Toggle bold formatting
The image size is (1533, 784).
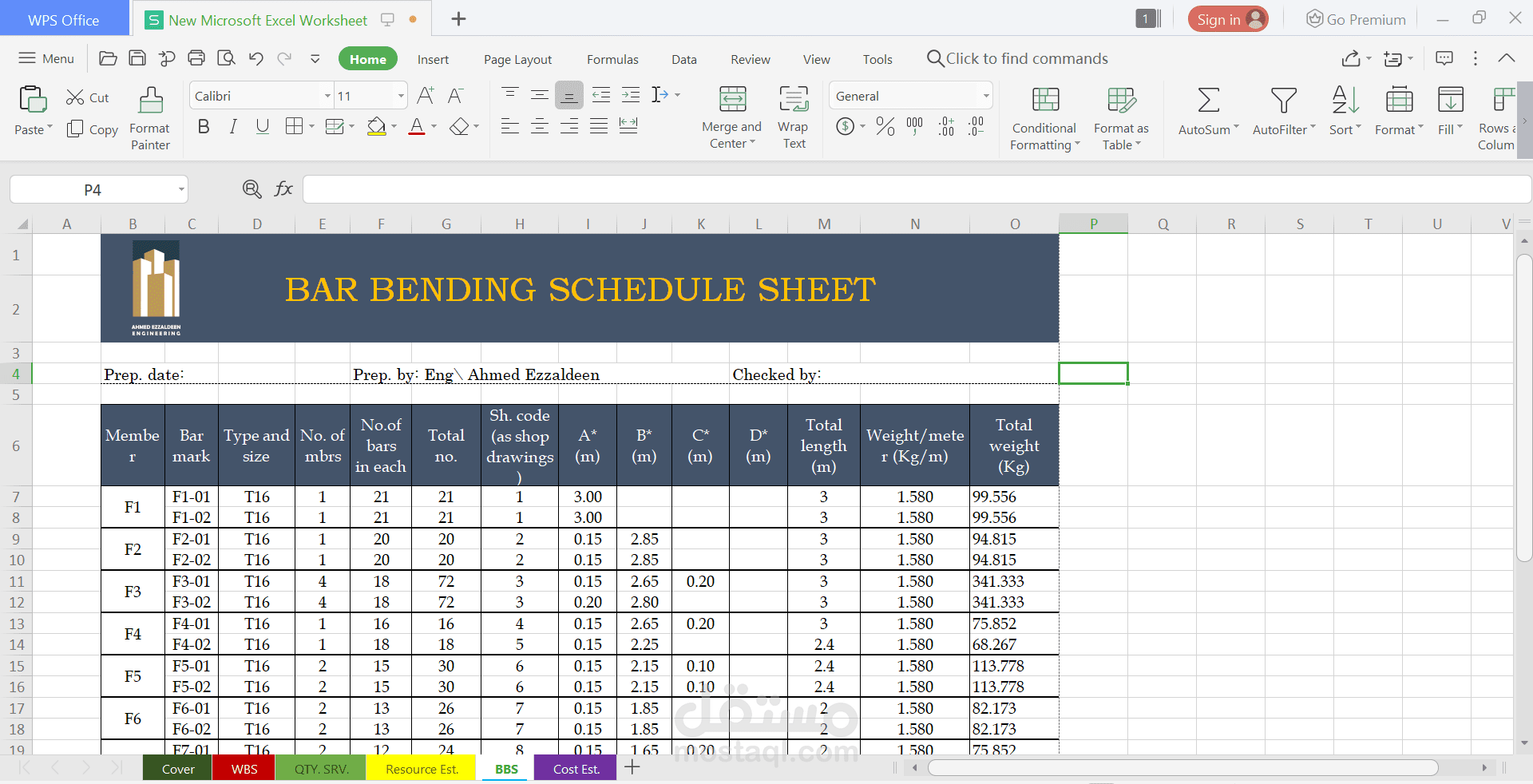[204, 126]
